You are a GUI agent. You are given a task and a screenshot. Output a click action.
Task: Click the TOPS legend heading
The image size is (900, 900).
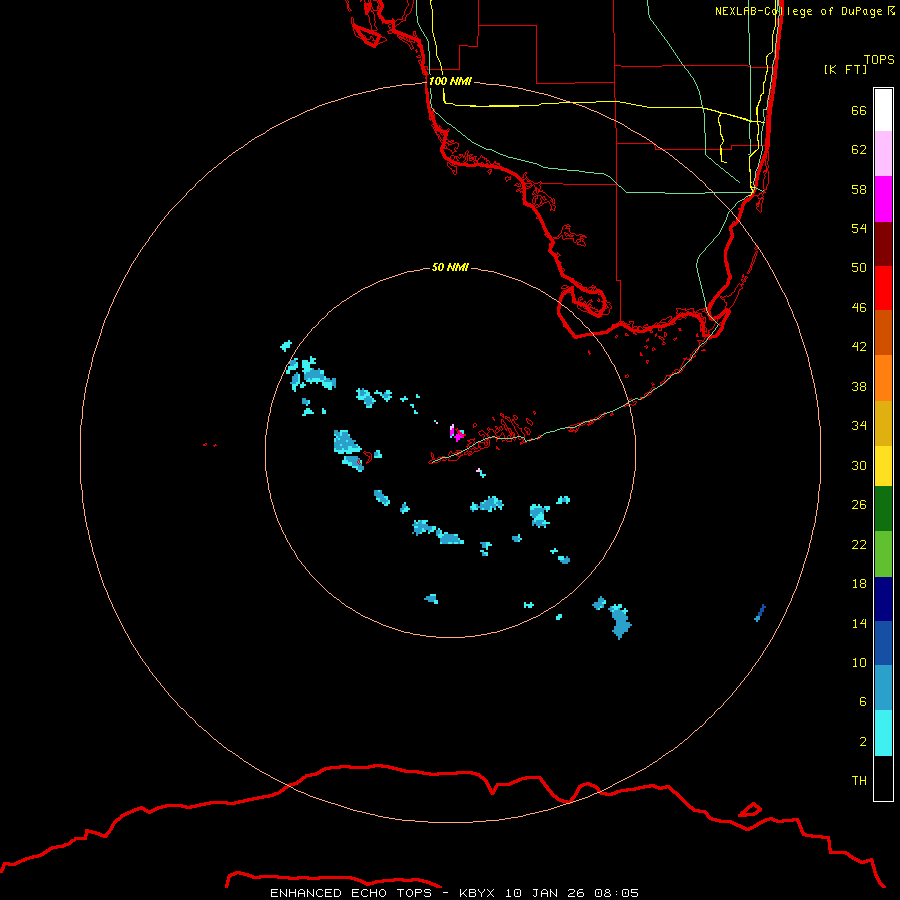click(x=879, y=59)
